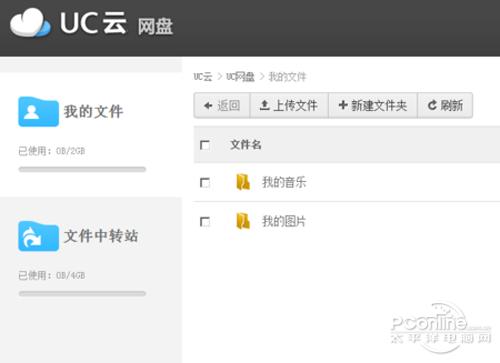Click the UC云 网盘 title text
The height and width of the screenshot is (363, 500).
click(x=116, y=23)
